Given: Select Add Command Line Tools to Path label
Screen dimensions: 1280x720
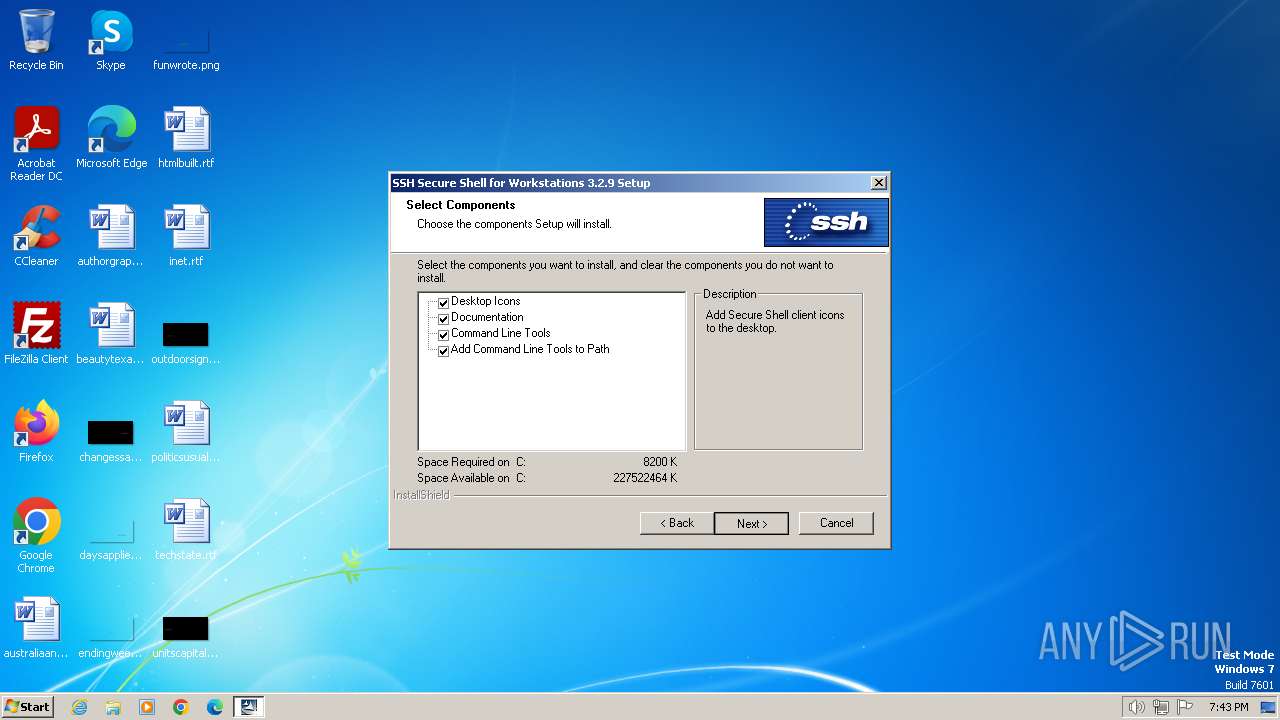Looking at the screenshot, I should click(x=530, y=349).
